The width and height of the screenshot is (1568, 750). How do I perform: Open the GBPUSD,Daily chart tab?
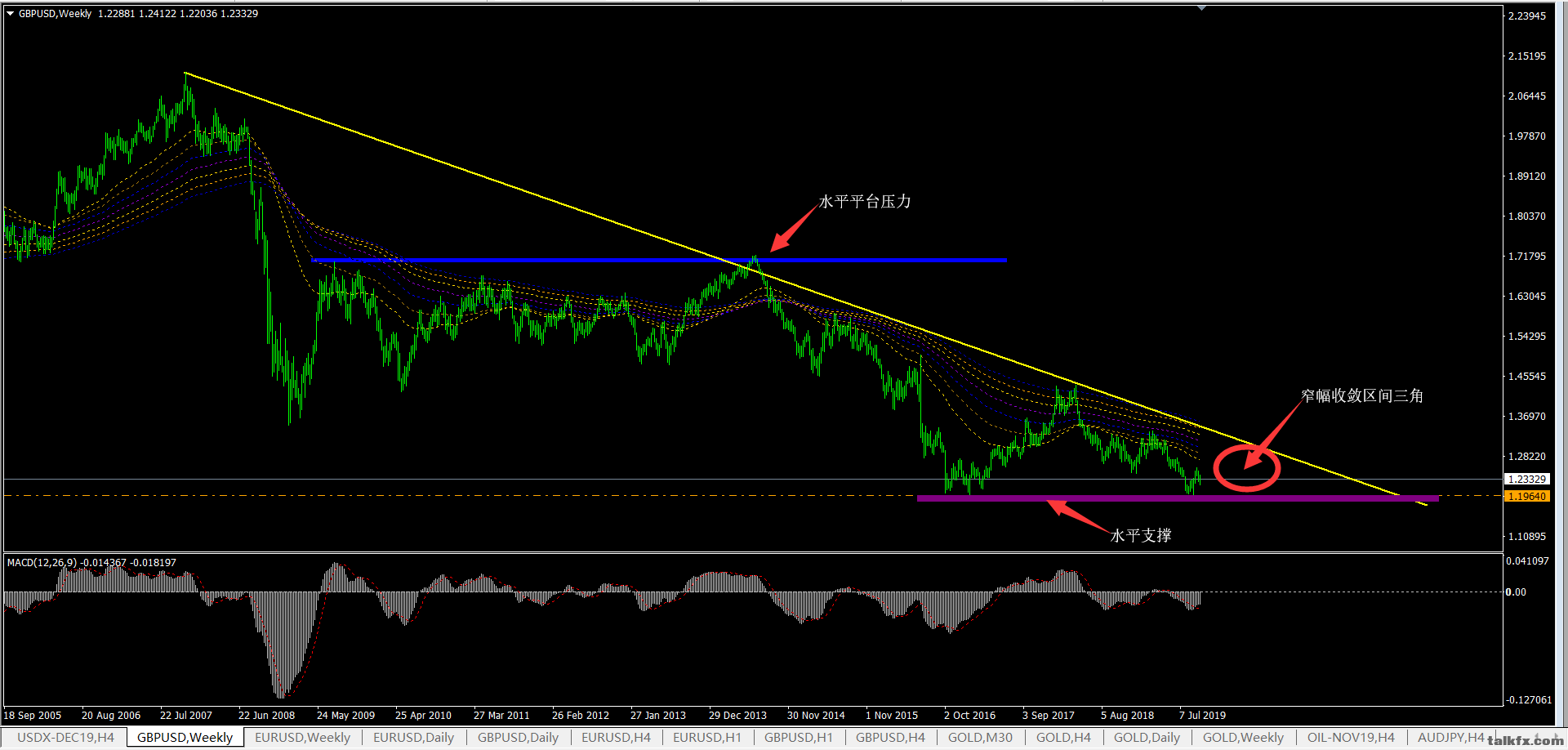pyautogui.click(x=518, y=737)
